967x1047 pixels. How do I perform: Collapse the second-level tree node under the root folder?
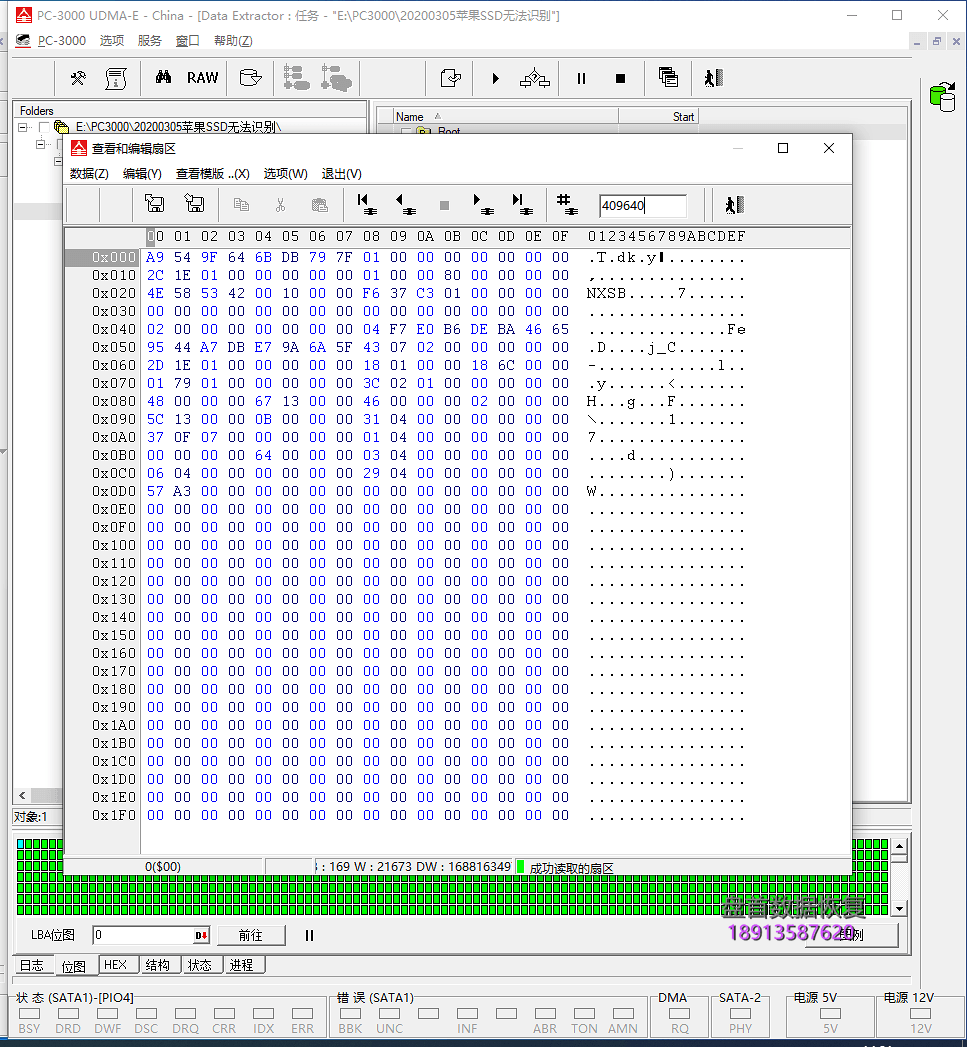coord(40,144)
